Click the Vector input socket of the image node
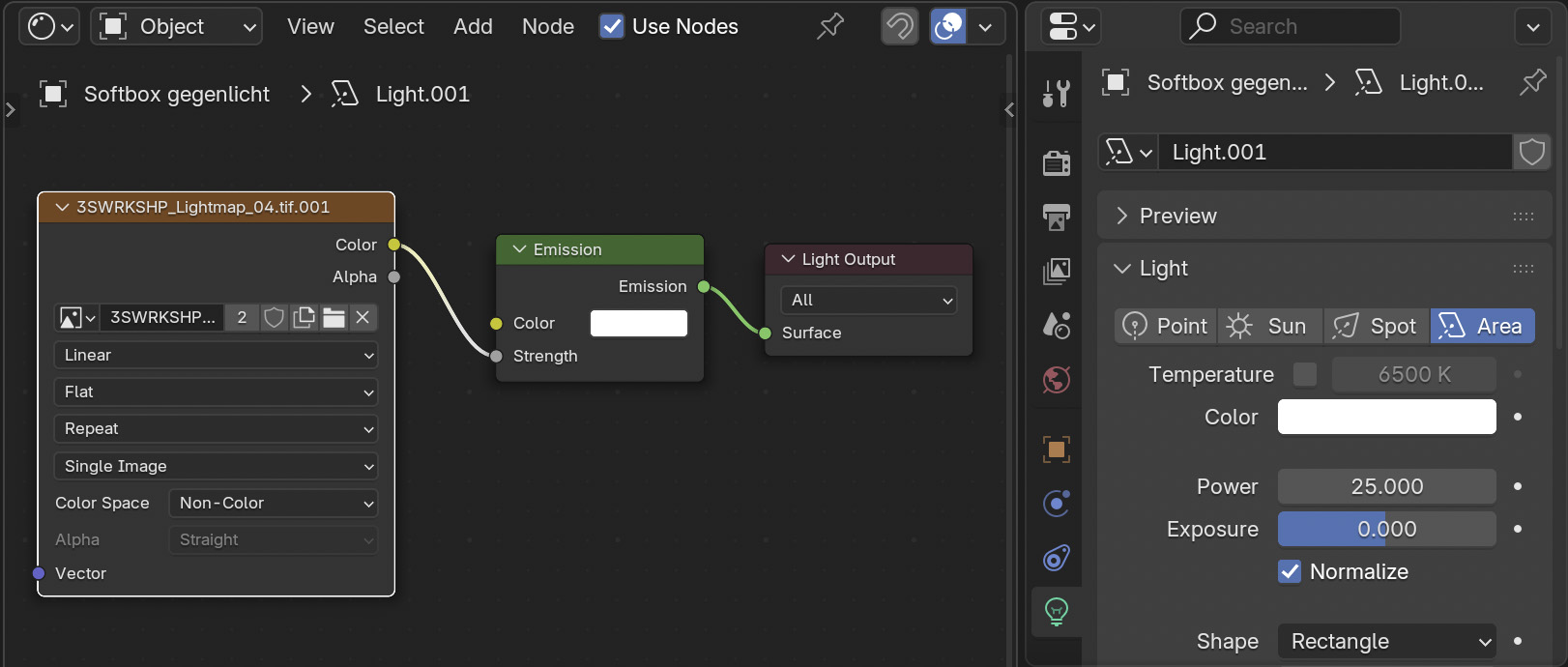This screenshot has width=1568, height=667. point(39,573)
